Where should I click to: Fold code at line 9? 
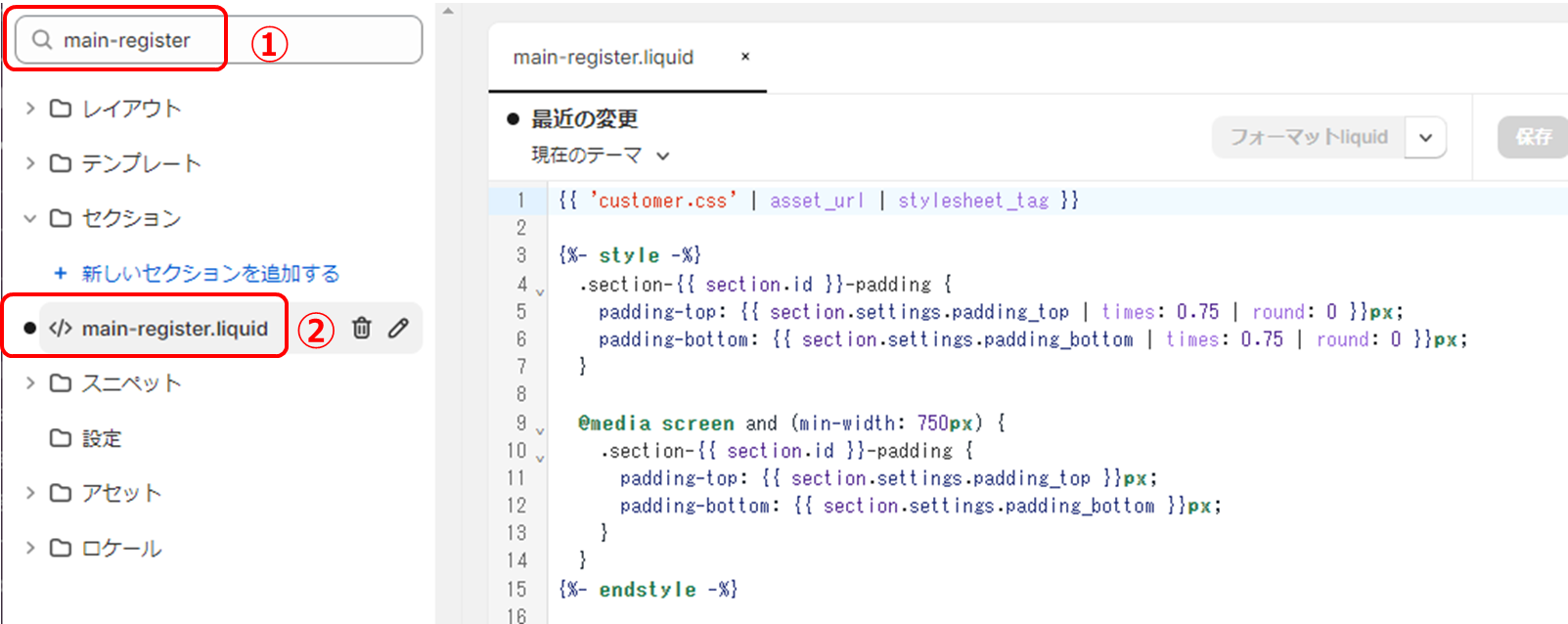540,429
